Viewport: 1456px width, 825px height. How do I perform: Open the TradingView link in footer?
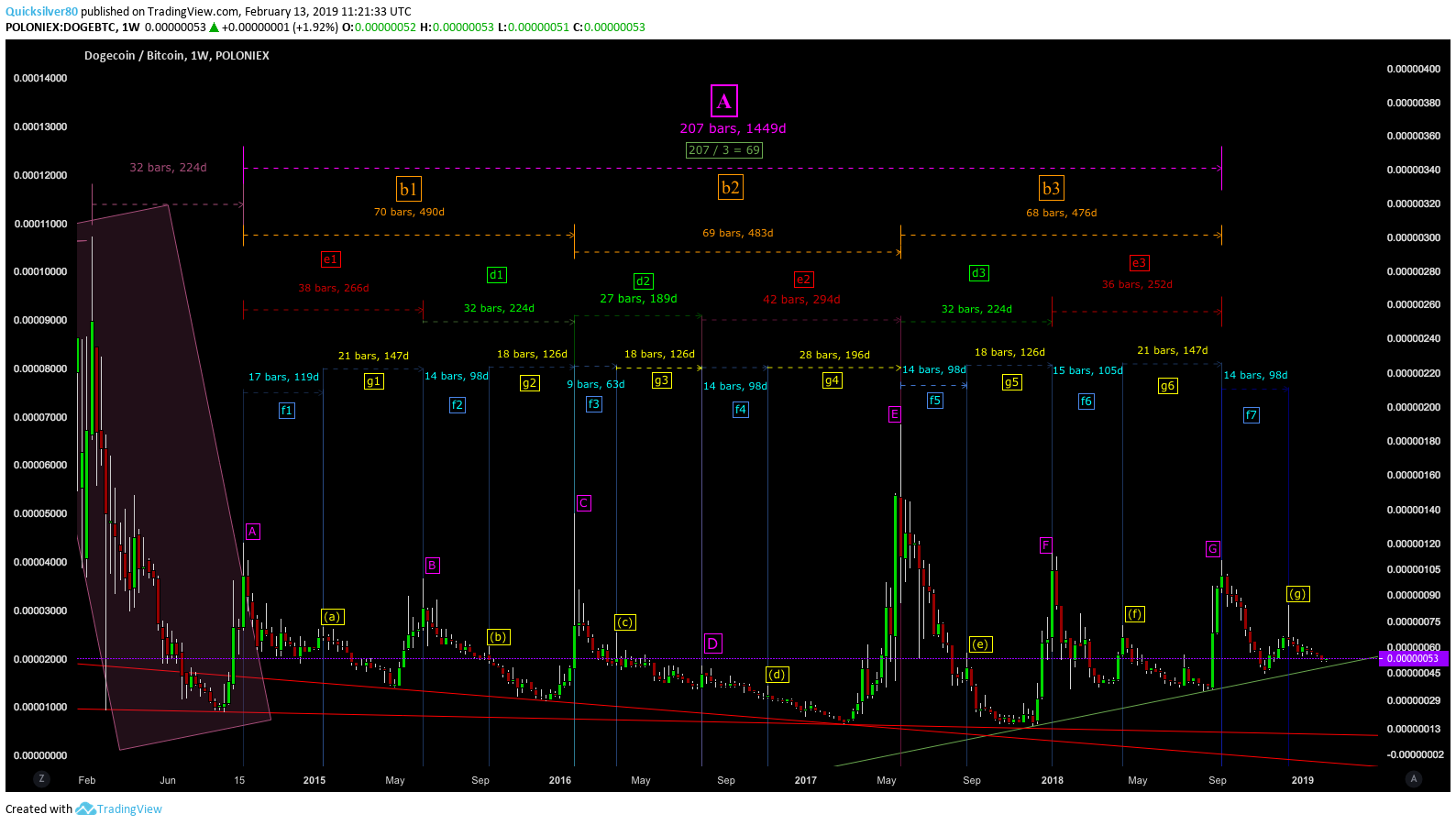point(129,809)
